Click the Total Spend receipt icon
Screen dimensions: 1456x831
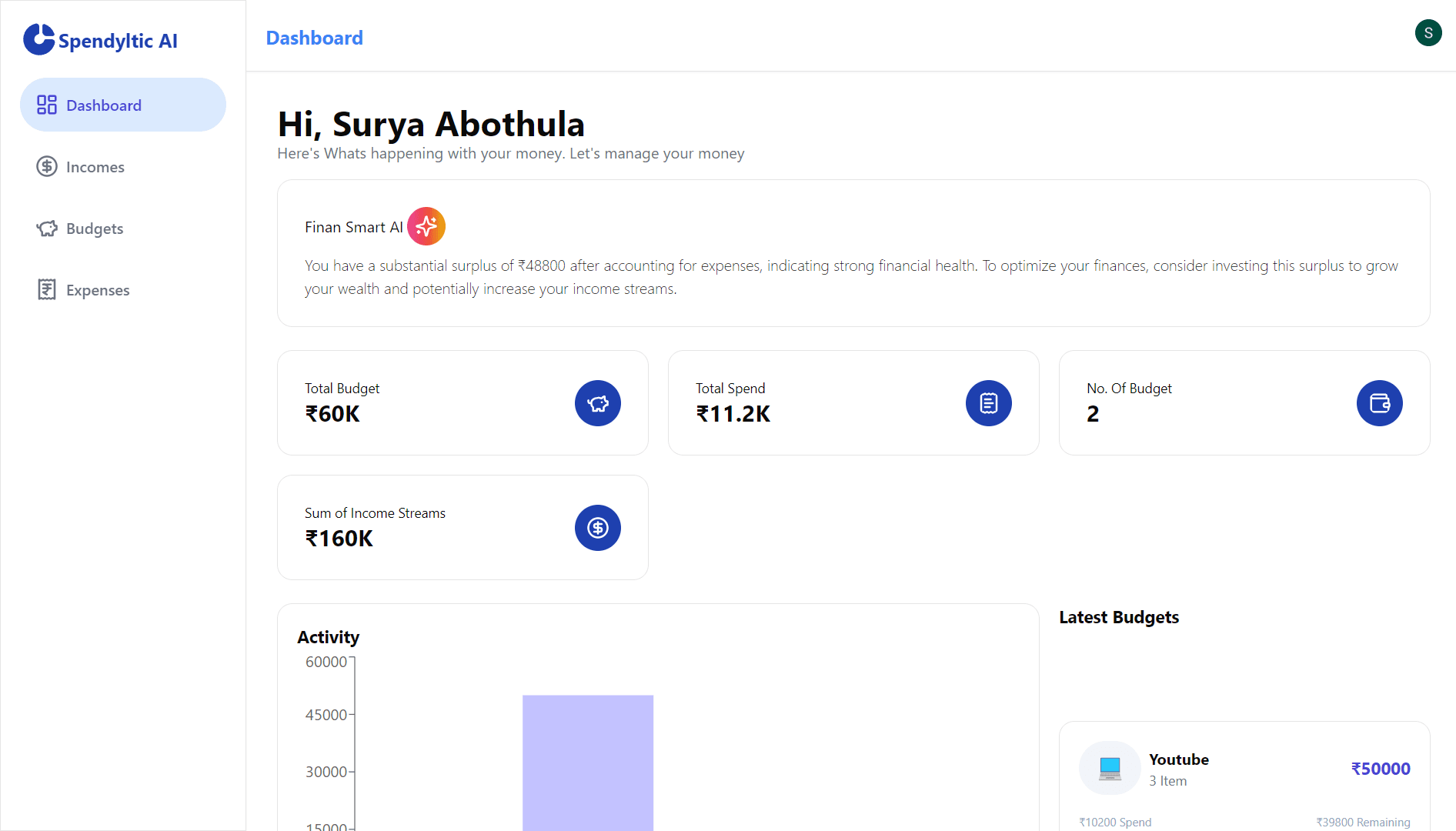[989, 403]
